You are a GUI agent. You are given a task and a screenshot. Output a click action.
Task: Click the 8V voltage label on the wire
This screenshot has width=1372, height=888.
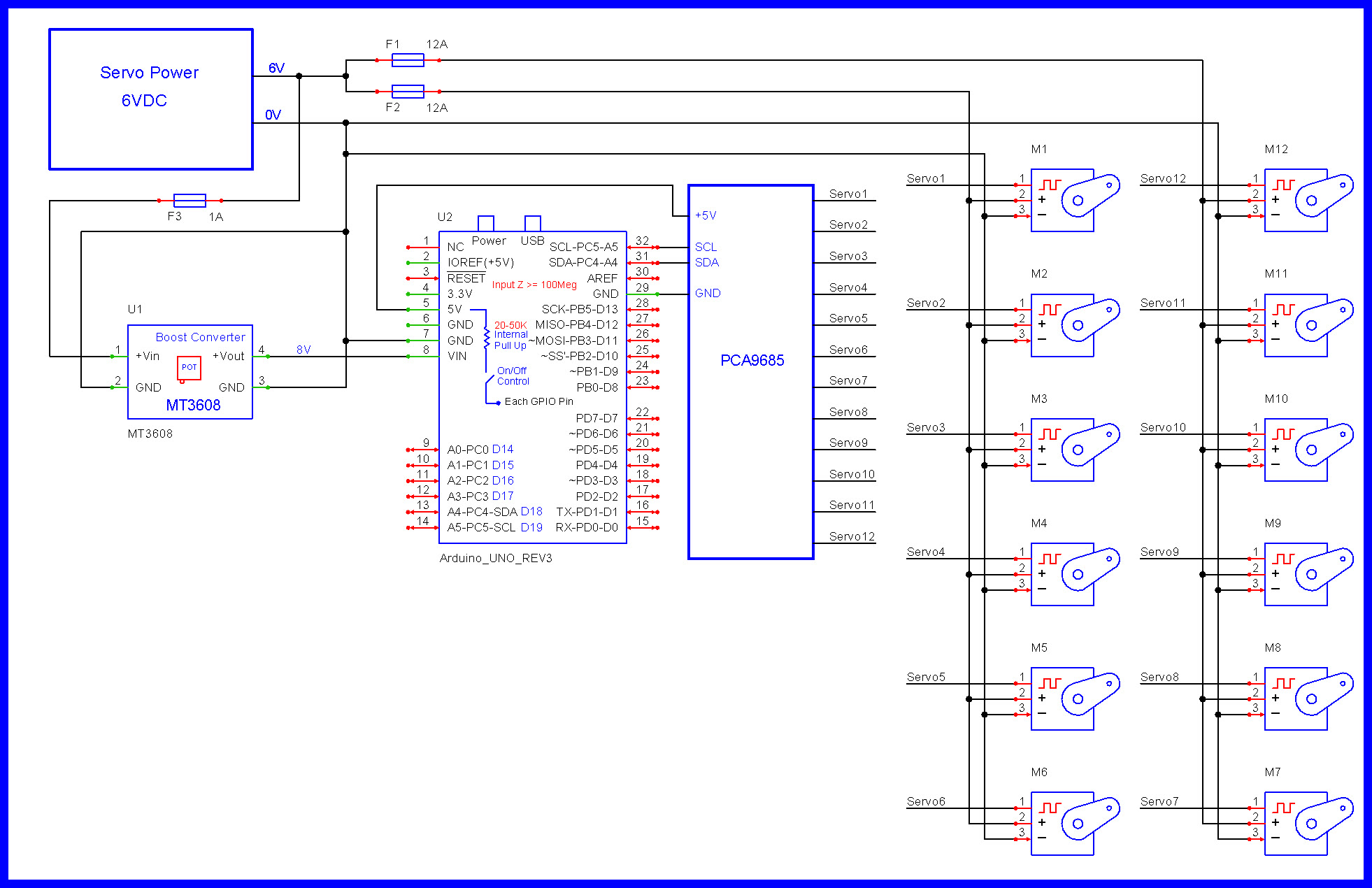coord(304,349)
